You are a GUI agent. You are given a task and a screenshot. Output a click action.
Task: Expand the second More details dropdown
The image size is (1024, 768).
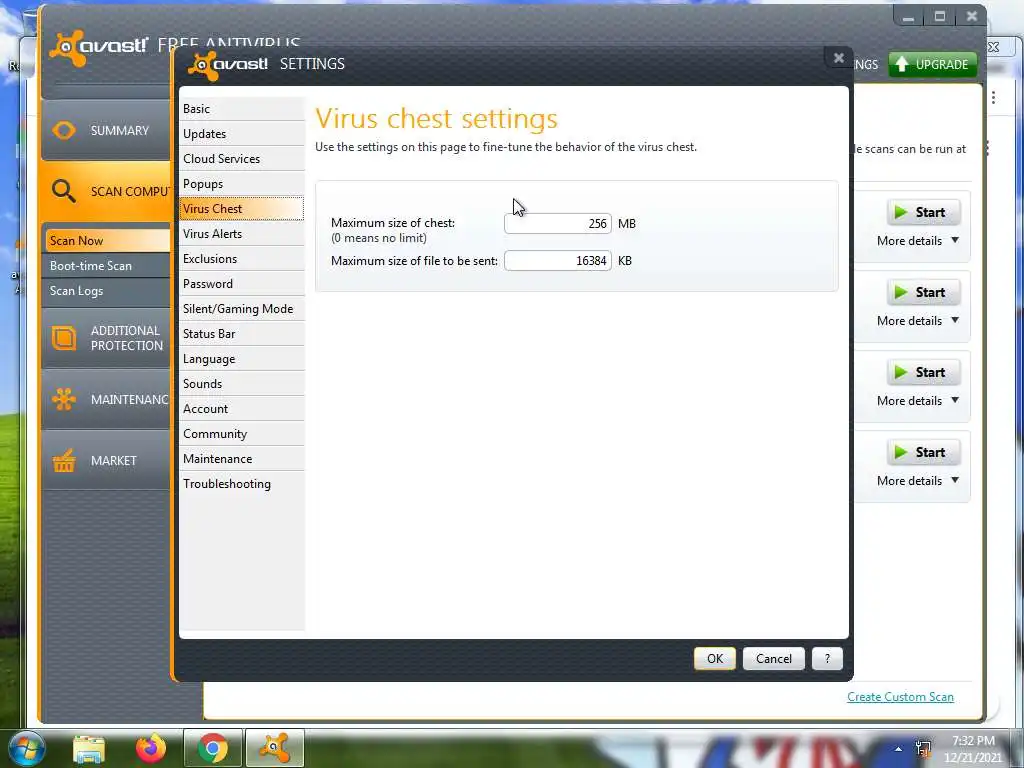[918, 321]
